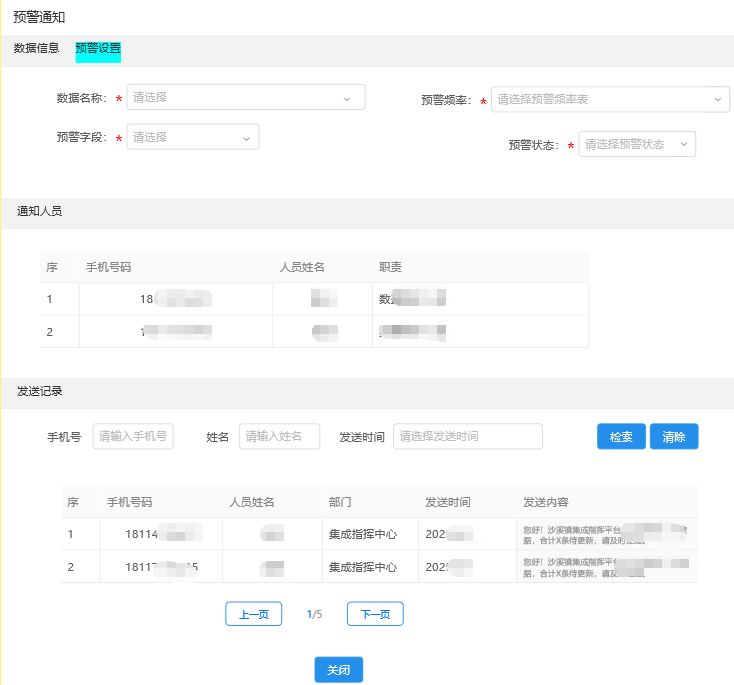This screenshot has width=734, height=685.
Task: Select the 预警设置 tab
Action: (x=98, y=48)
